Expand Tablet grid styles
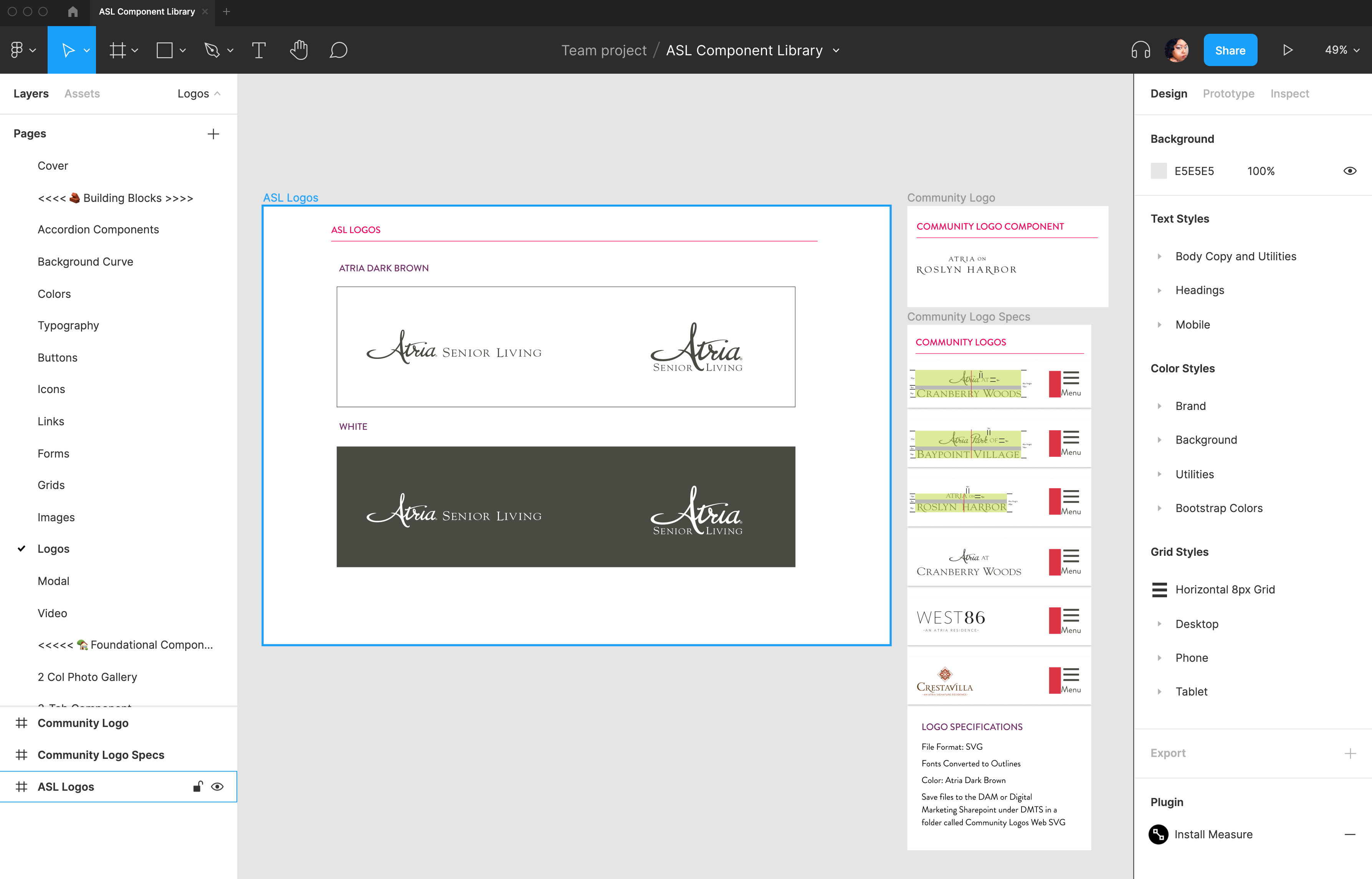Viewport: 1372px width, 879px height. [x=1159, y=691]
